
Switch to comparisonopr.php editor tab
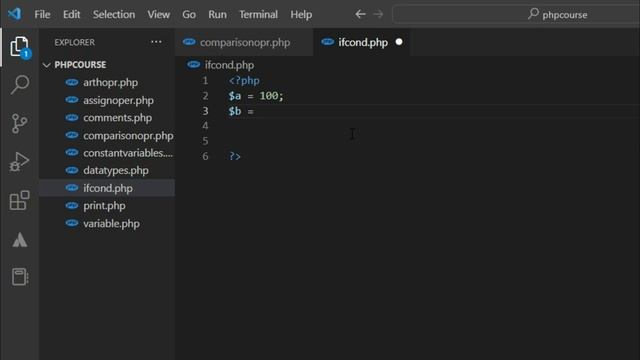(244, 42)
